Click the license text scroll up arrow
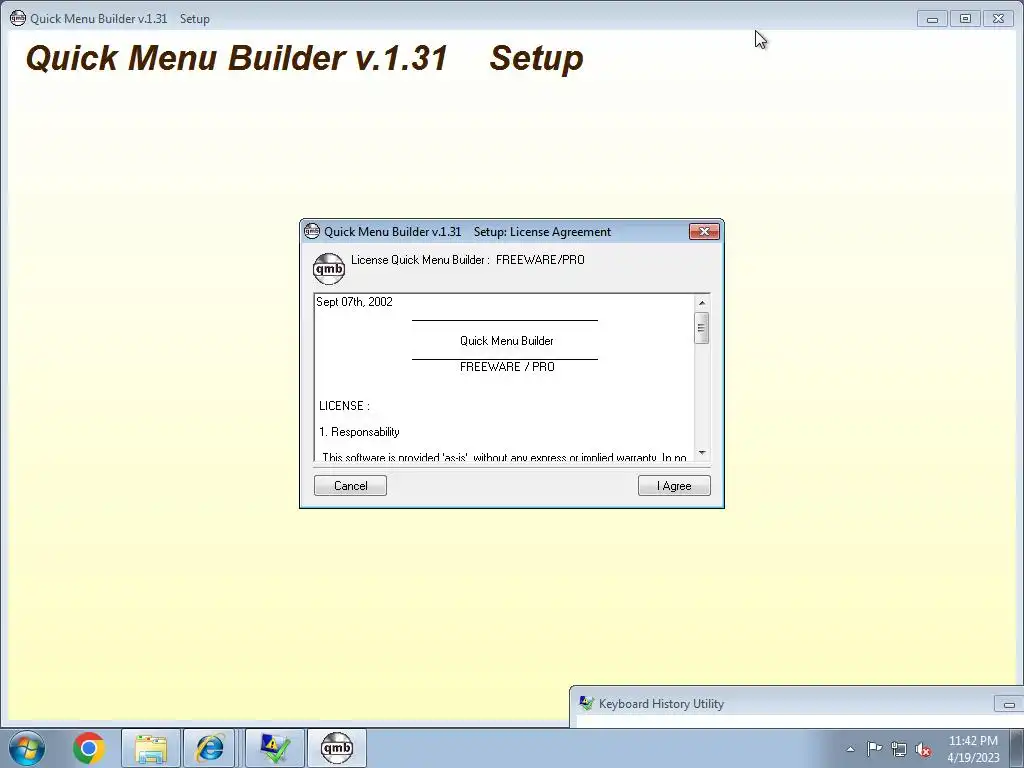The width and height of the screenshot is (1024, 768). click(702, 302)
